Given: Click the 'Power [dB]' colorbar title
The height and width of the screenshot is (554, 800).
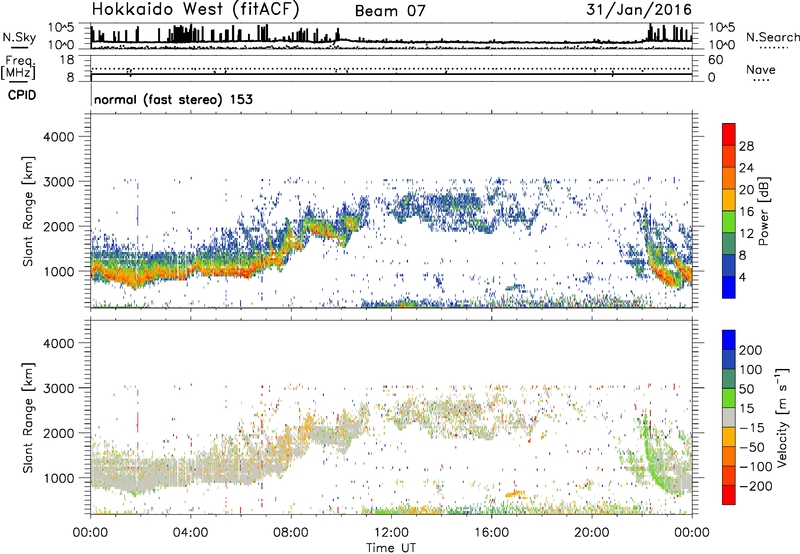Looking at the screenshot, I should click(764, 211).
